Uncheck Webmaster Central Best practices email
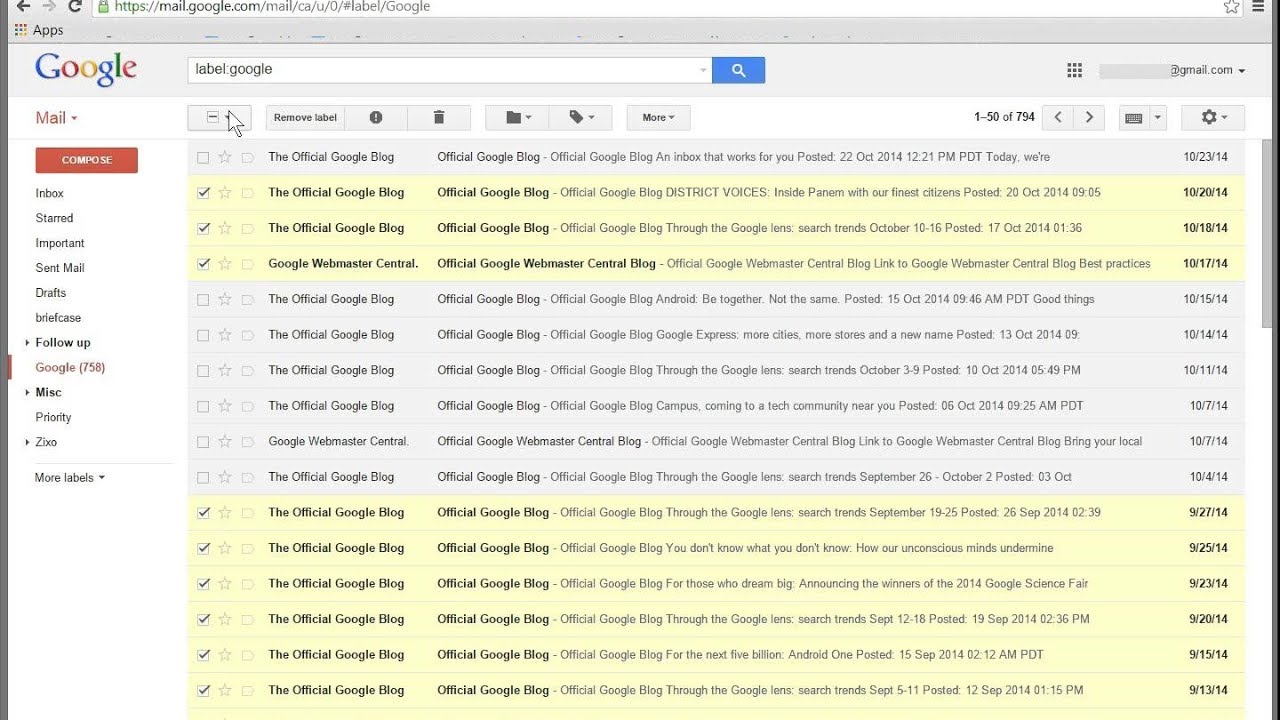 point(203,264)
